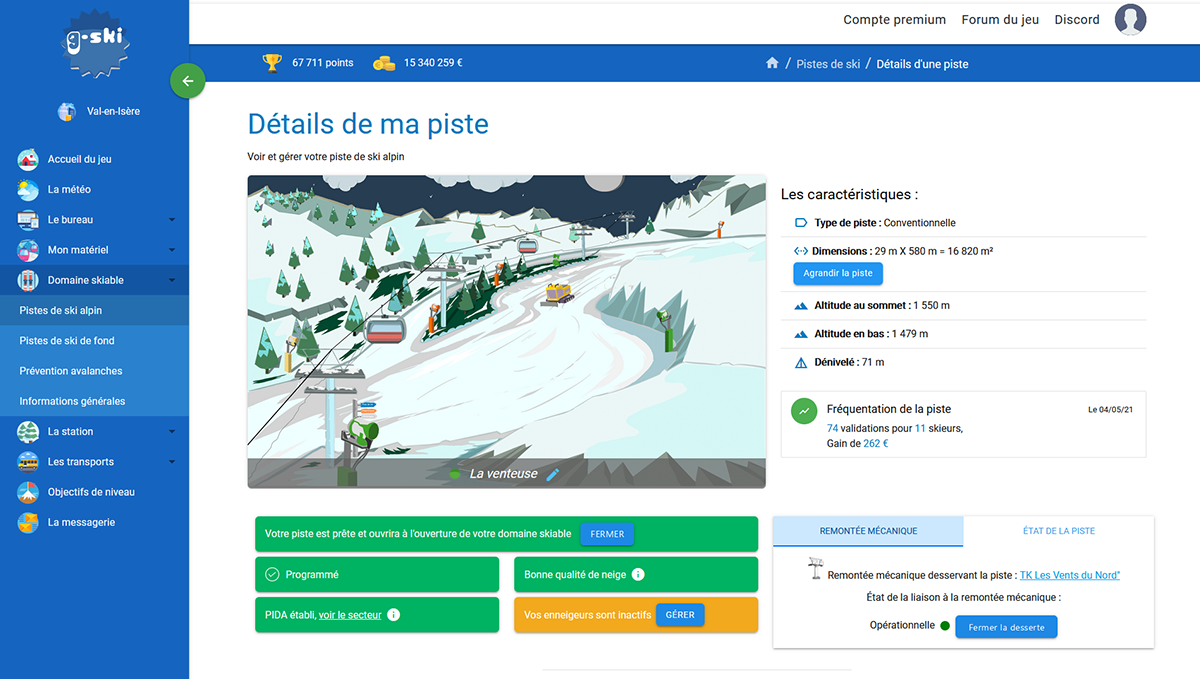Click the Accueil du jeu icon
Image resolution: width=1200 pixels, height=679 pixels.
pos(28,159)
